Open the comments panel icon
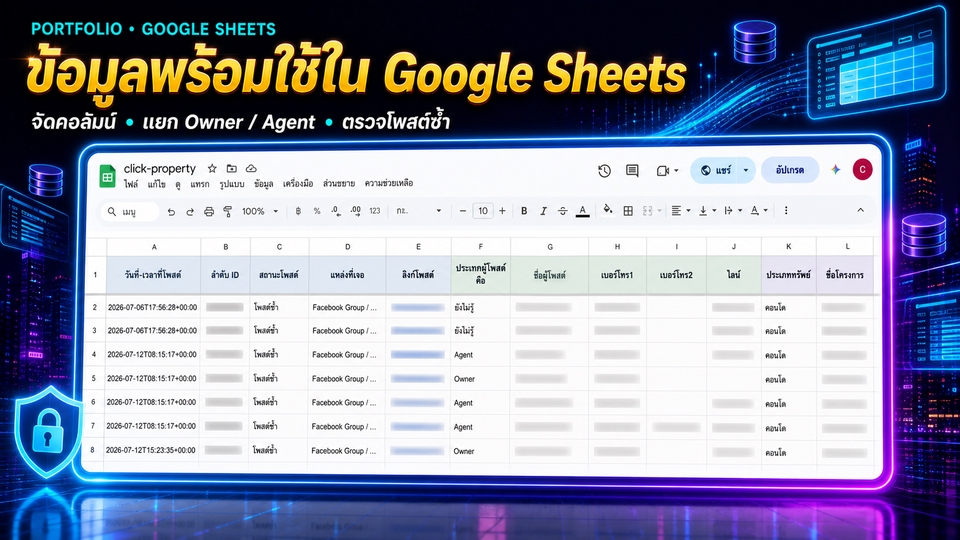This screenshot has width=960, height=540. pyautogui.click(x=632, y=171)
